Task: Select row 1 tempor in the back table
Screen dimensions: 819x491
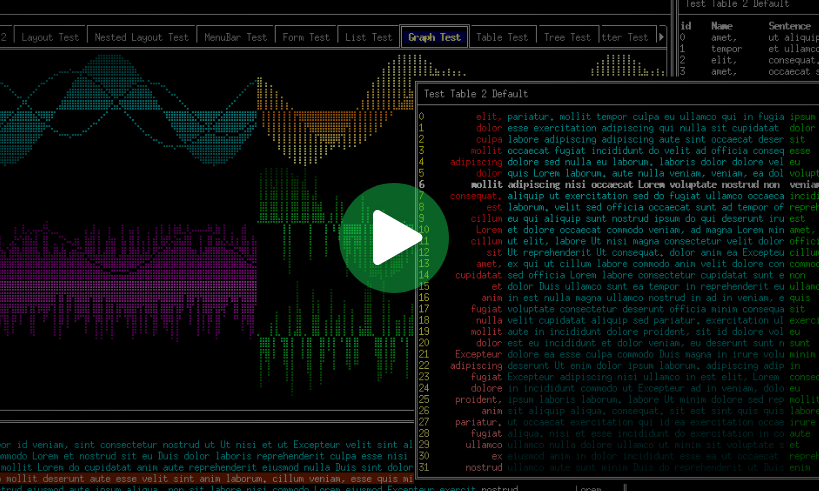Action: point(749,49)
